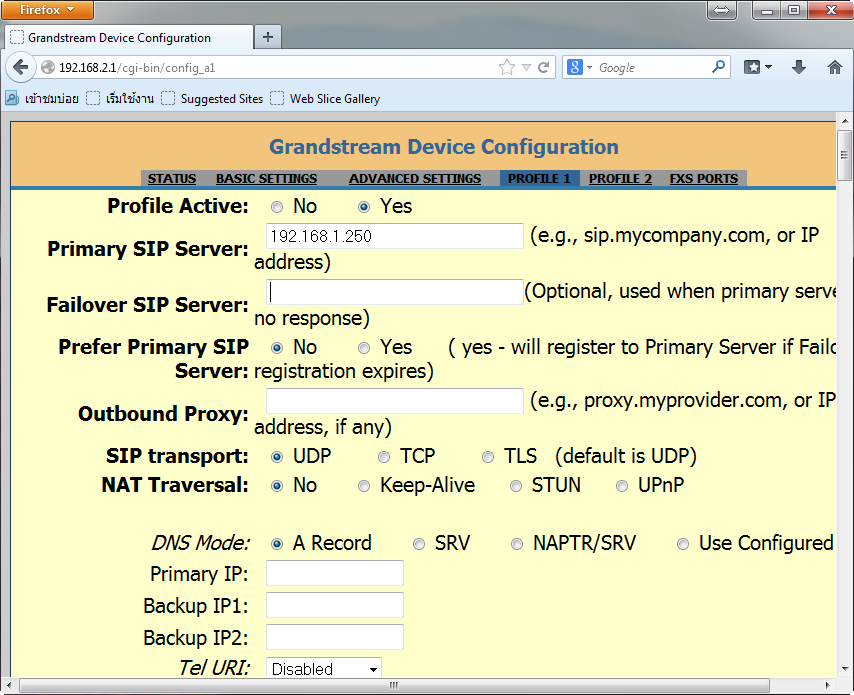Select SRV DNS Mode
854x695 pixels.
[419, 544]
